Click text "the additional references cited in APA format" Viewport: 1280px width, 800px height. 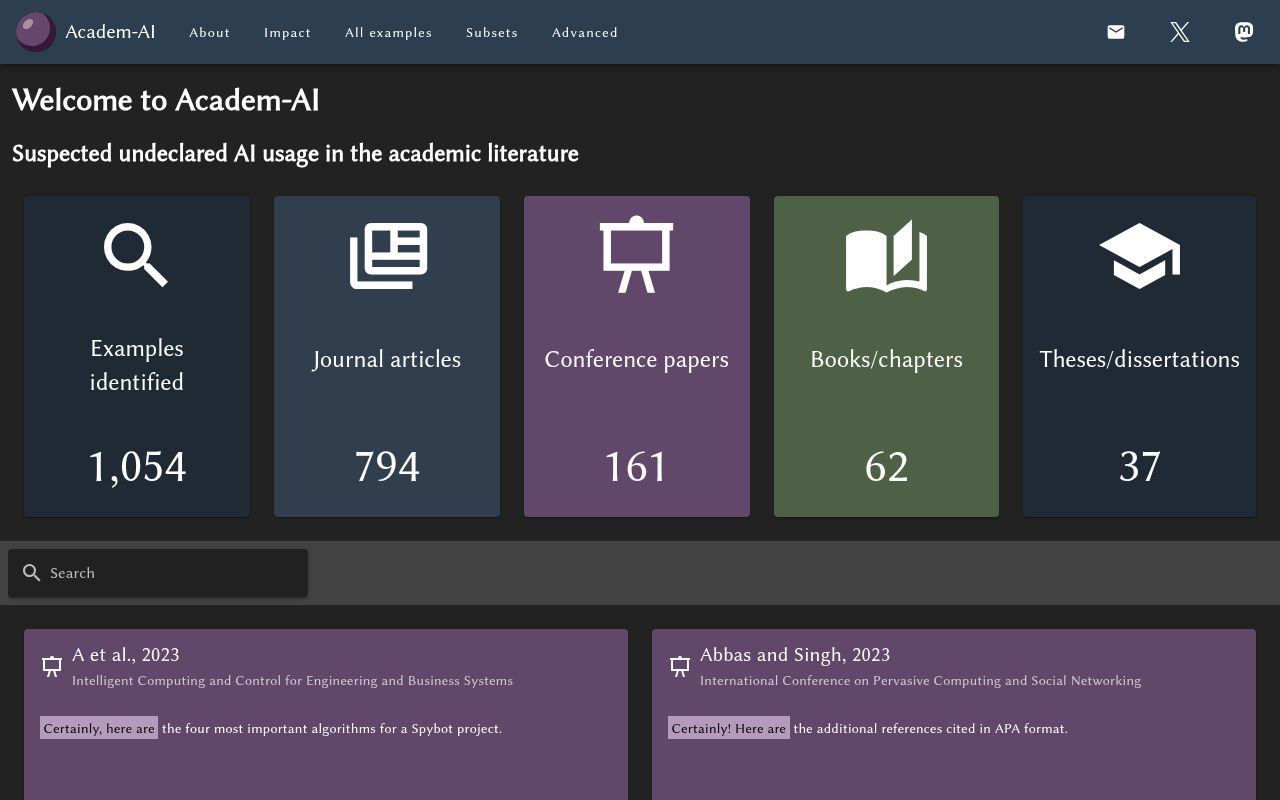930,728
